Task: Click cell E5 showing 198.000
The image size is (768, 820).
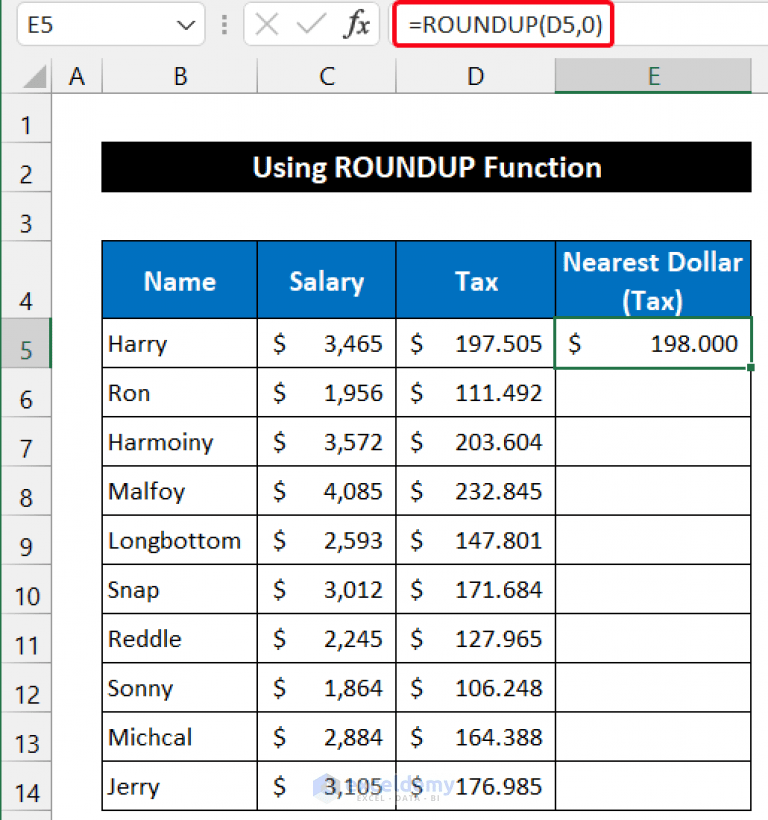Action: point(652,343)
